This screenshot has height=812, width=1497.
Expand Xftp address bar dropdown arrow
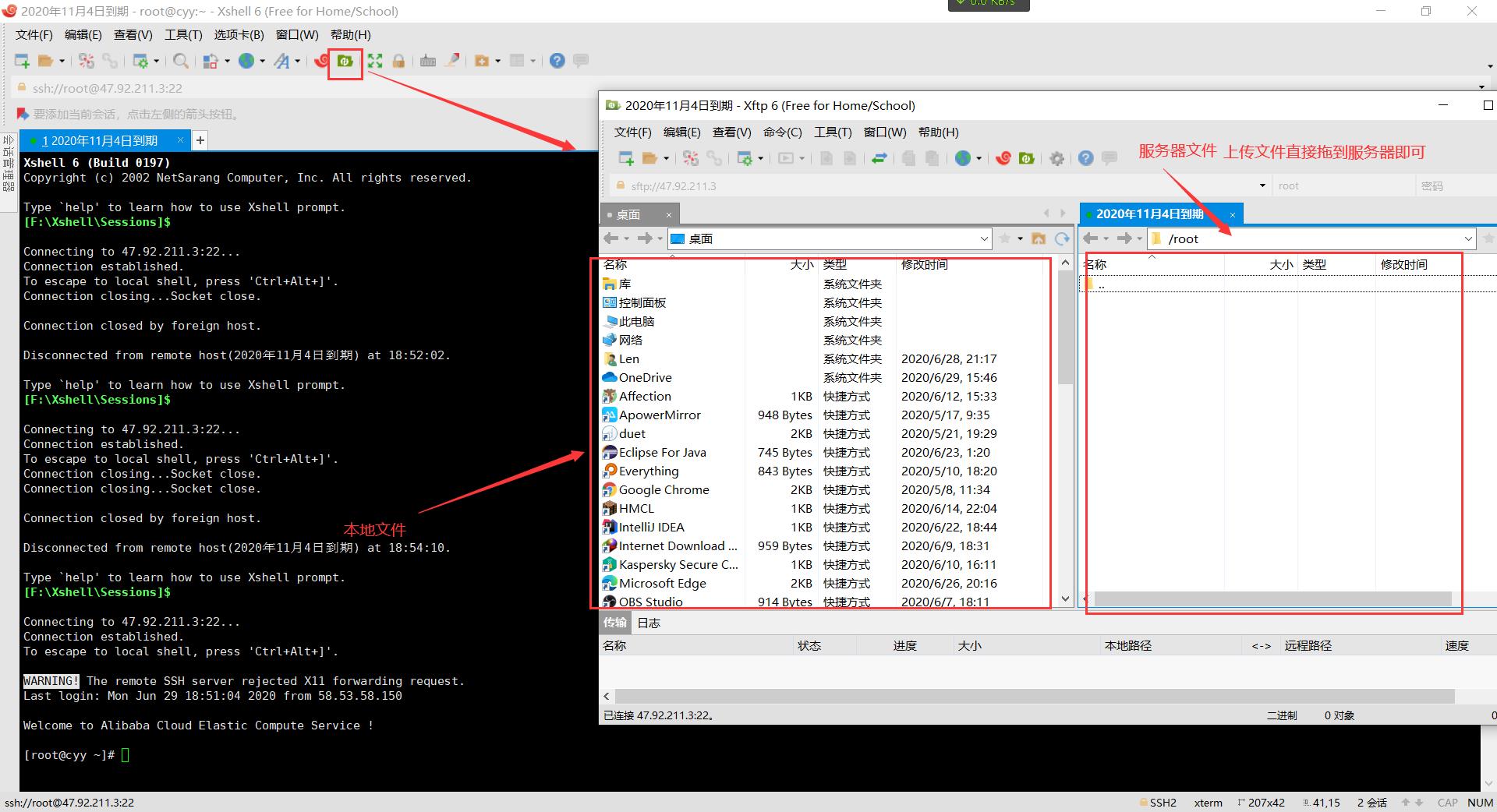[1262, 185]
